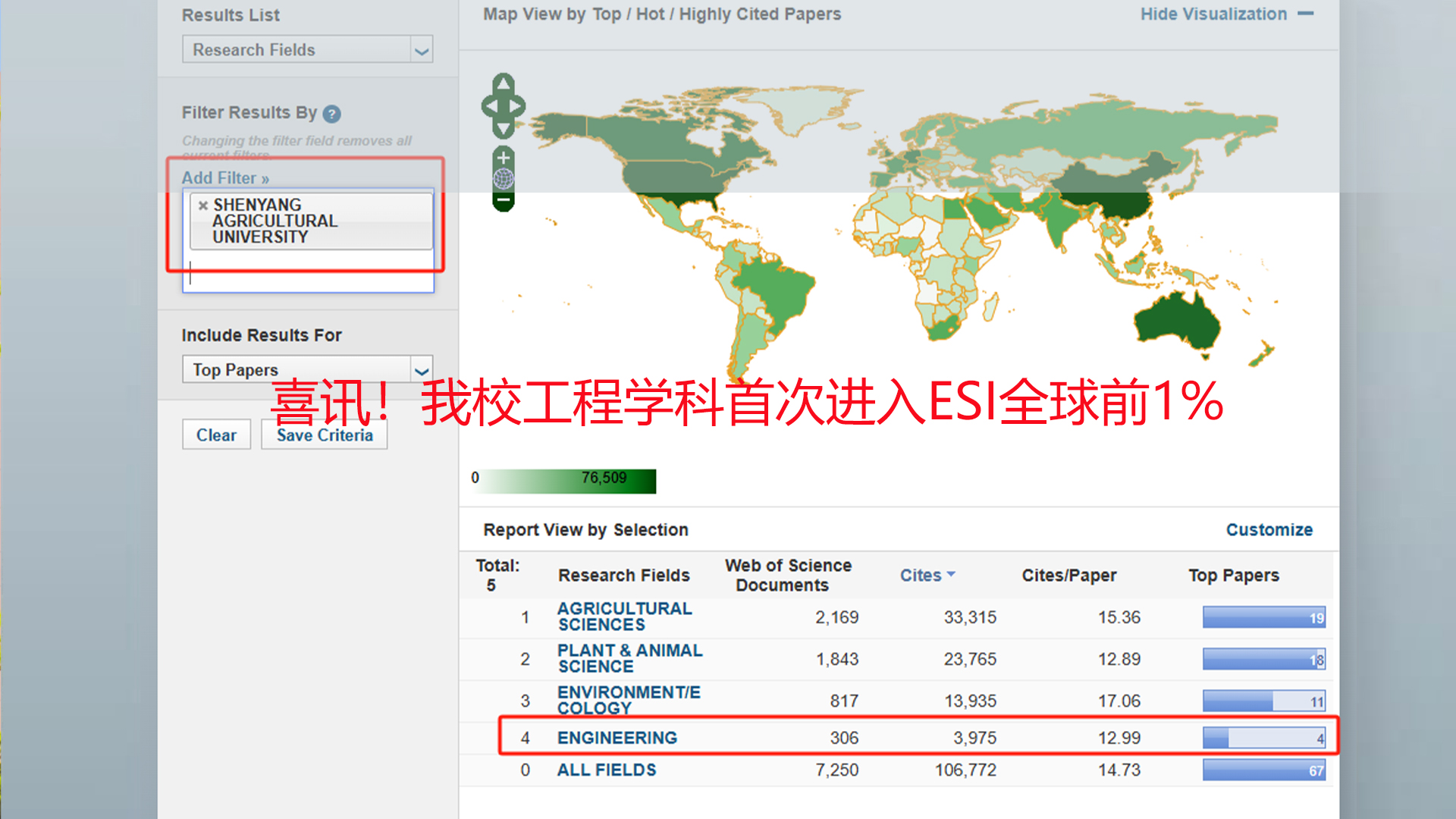Click the Add Filter link

click(225, 178)
